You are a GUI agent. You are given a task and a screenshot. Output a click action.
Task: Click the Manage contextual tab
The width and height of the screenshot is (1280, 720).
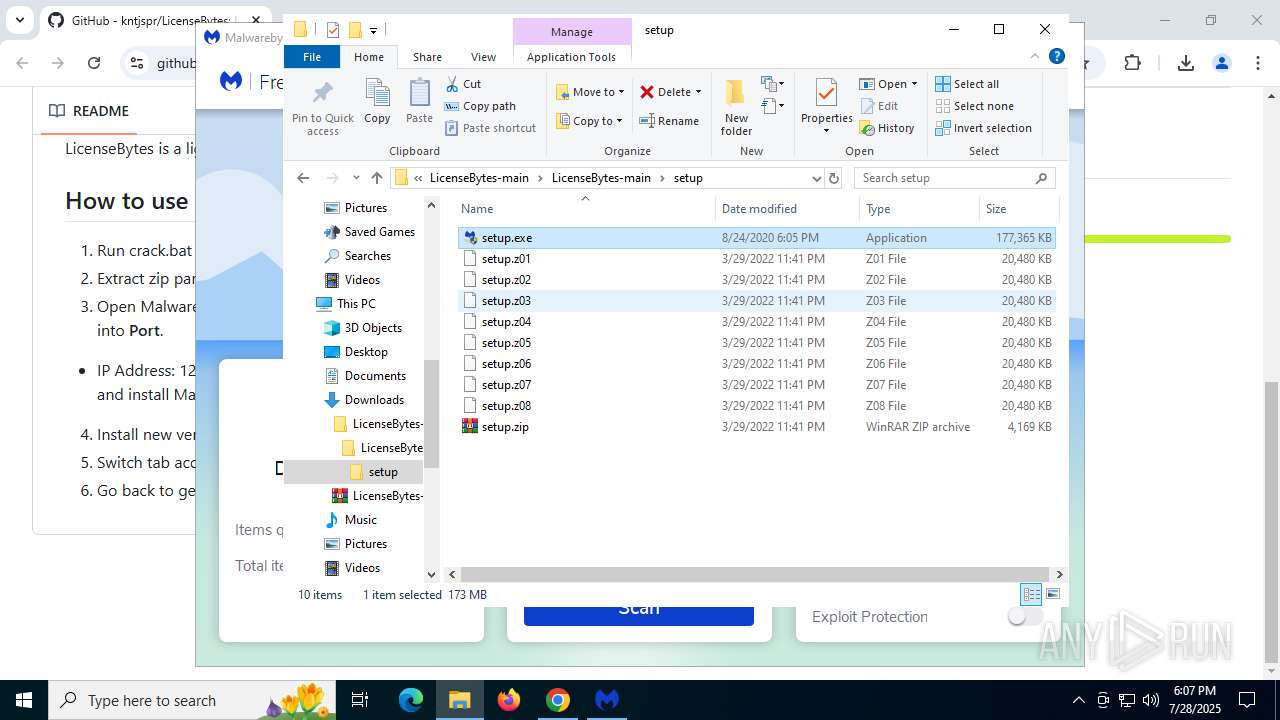click(x=572, y=32)
